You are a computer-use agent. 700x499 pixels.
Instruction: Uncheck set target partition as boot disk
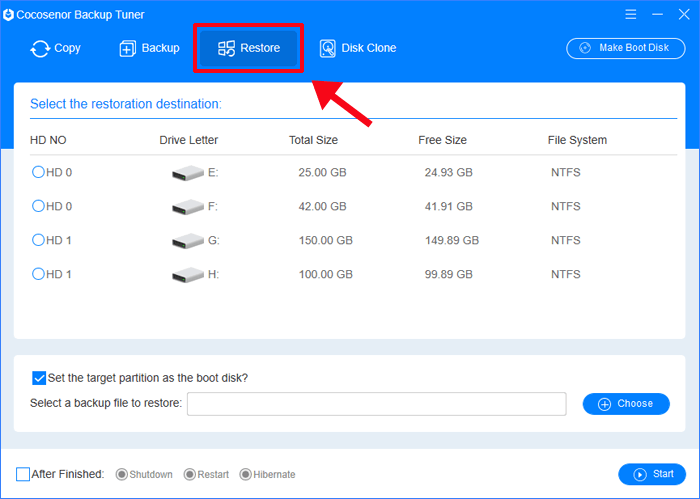(x=39, y=378)
